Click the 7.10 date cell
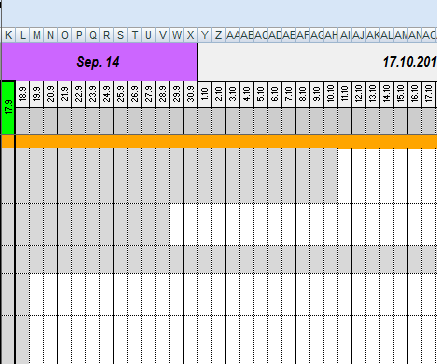Image resolution: width=437 pixels, height=364 pixels. (x=289, y=94)
